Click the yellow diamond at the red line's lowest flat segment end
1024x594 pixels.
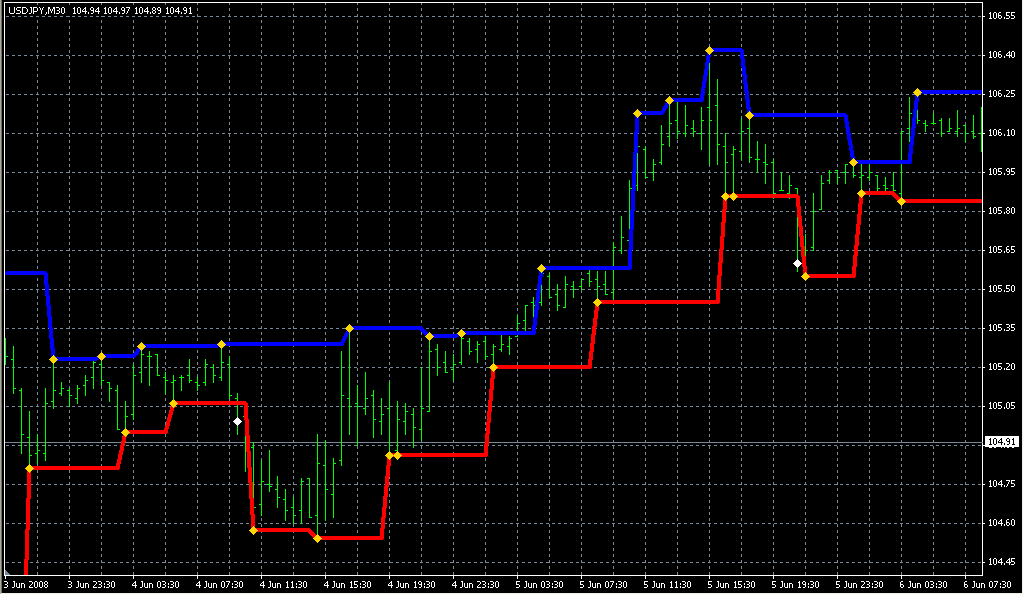coord(317,538)
